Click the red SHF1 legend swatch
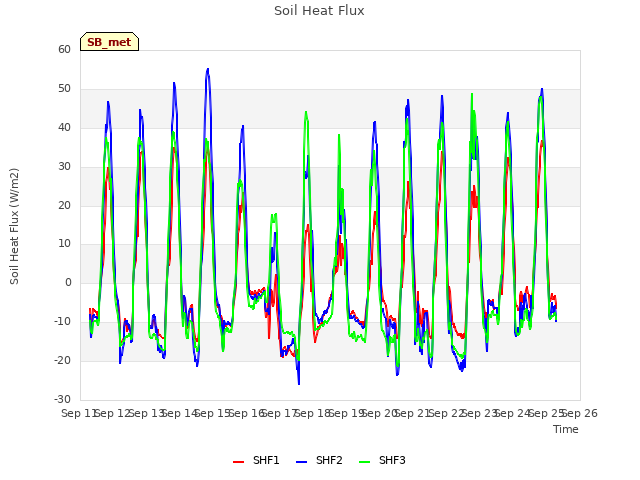This screenshot has width=640, height=480. tap(238, 462)
